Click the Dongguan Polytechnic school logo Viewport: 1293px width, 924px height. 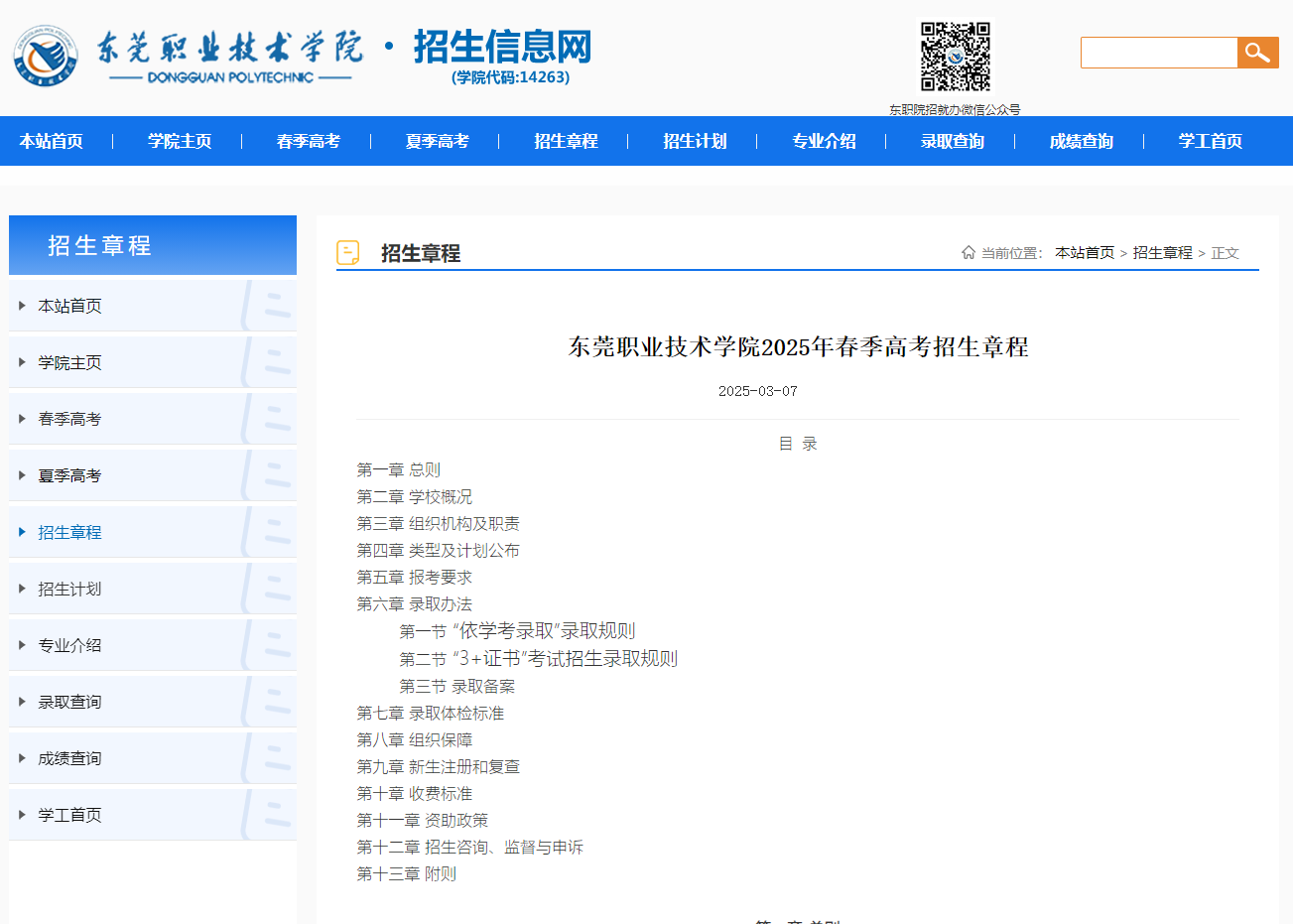[46, 57]
